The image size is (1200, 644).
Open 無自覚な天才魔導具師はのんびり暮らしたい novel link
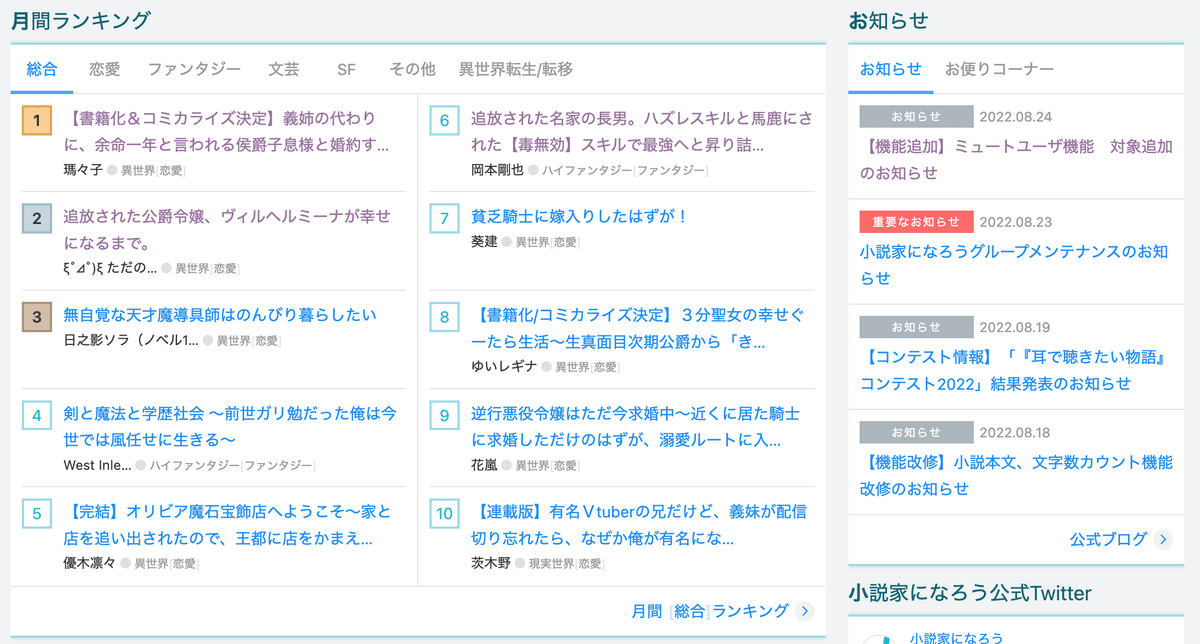(220, 315)
